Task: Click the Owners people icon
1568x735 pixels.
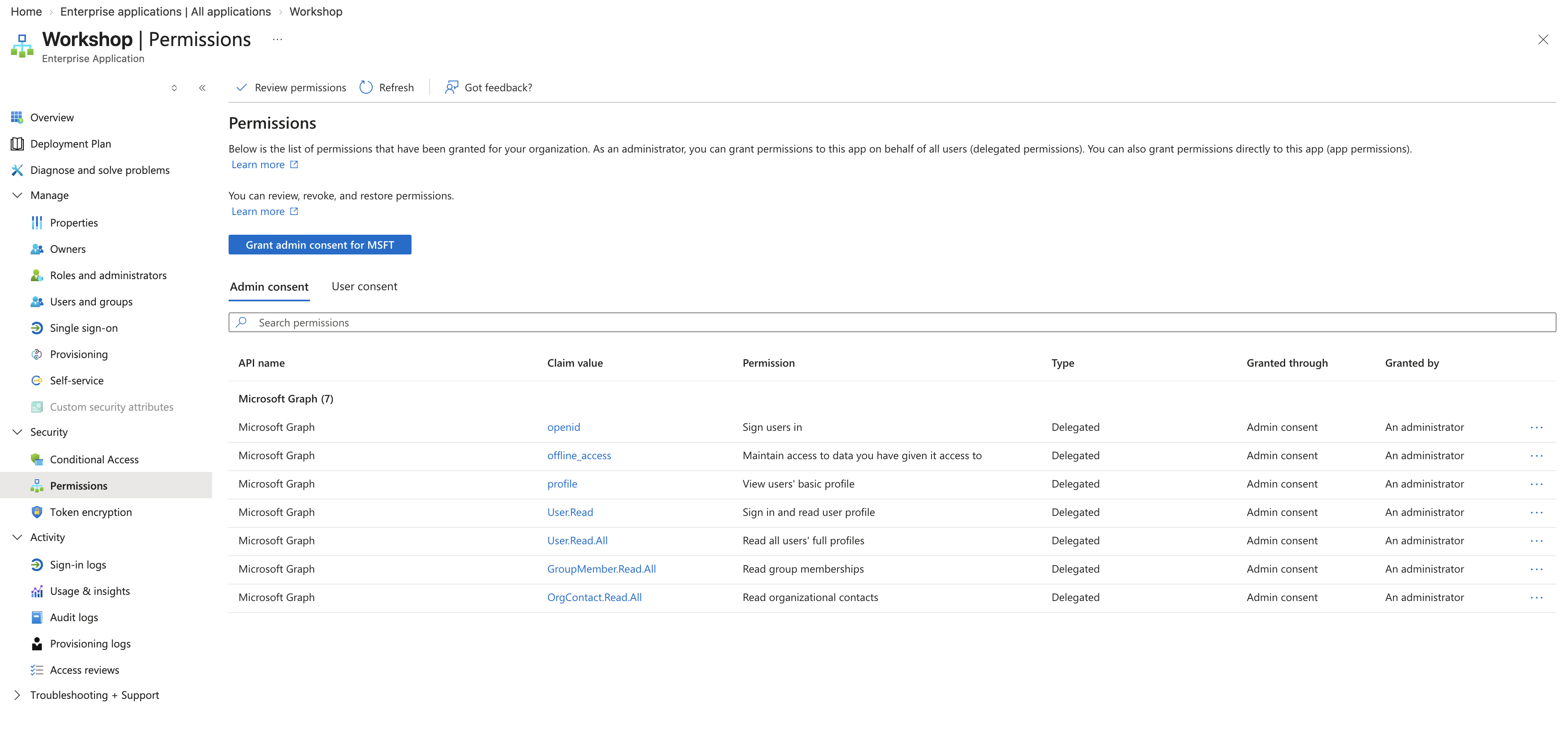Action: [37, 249]
